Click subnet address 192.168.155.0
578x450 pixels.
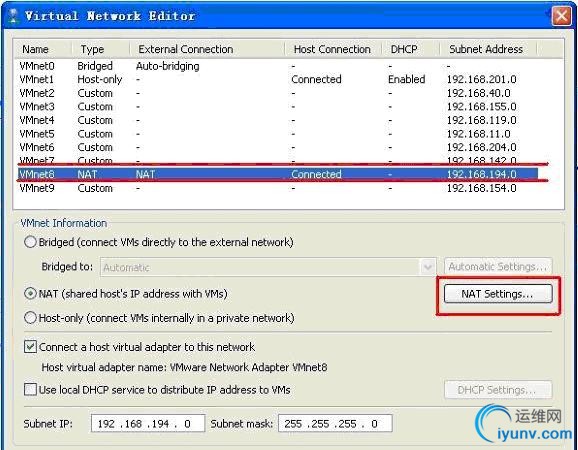(x=481, y=107)
